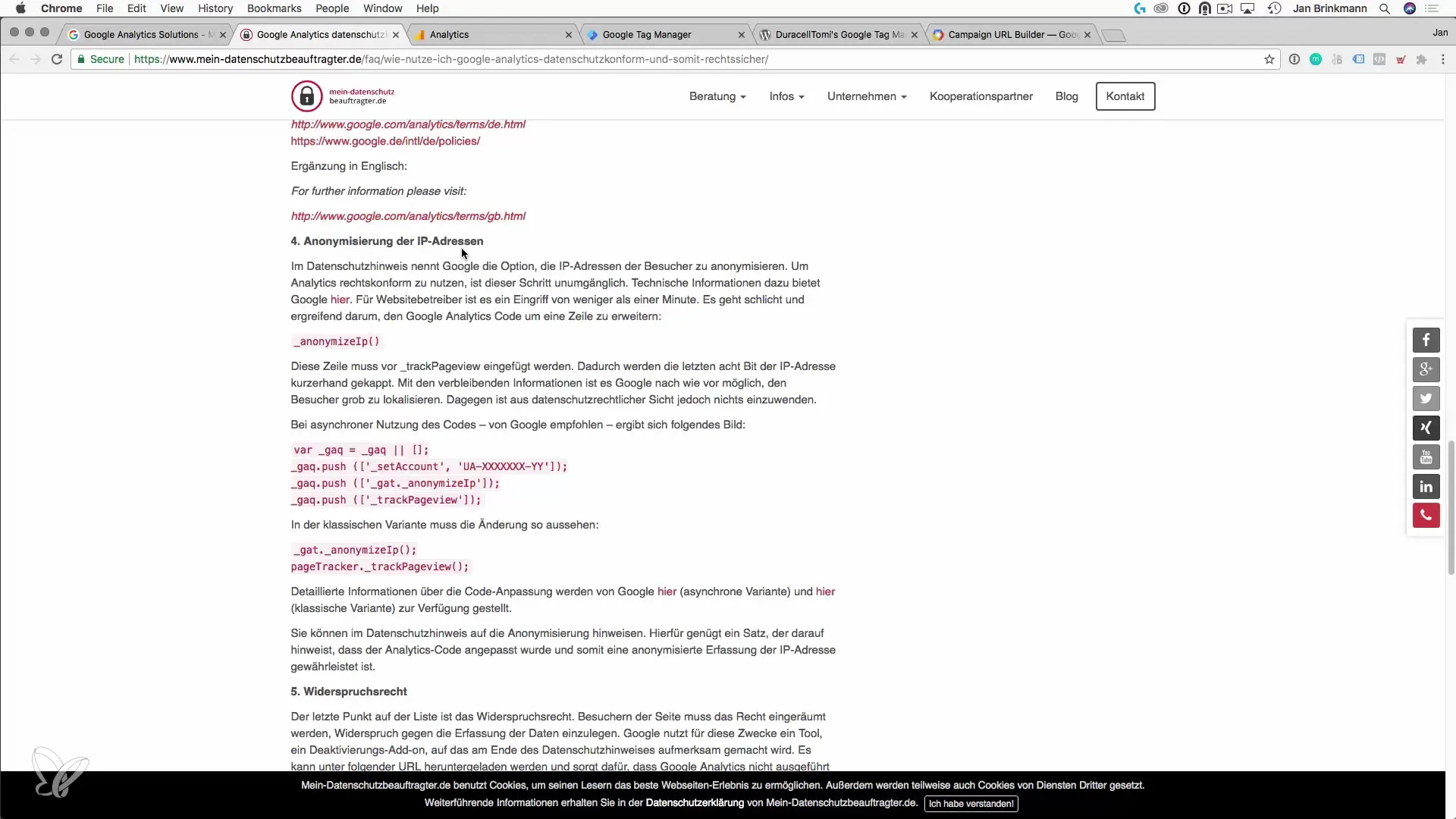
Task: Click the '_anonymizeIp()' code snippet
Action: pos(337,341)
